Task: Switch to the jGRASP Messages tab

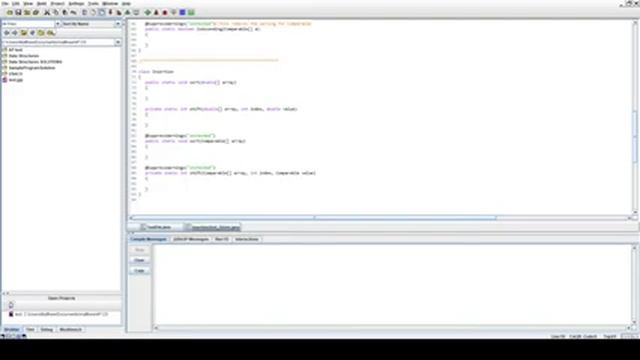Action: [x=191, y=239]
